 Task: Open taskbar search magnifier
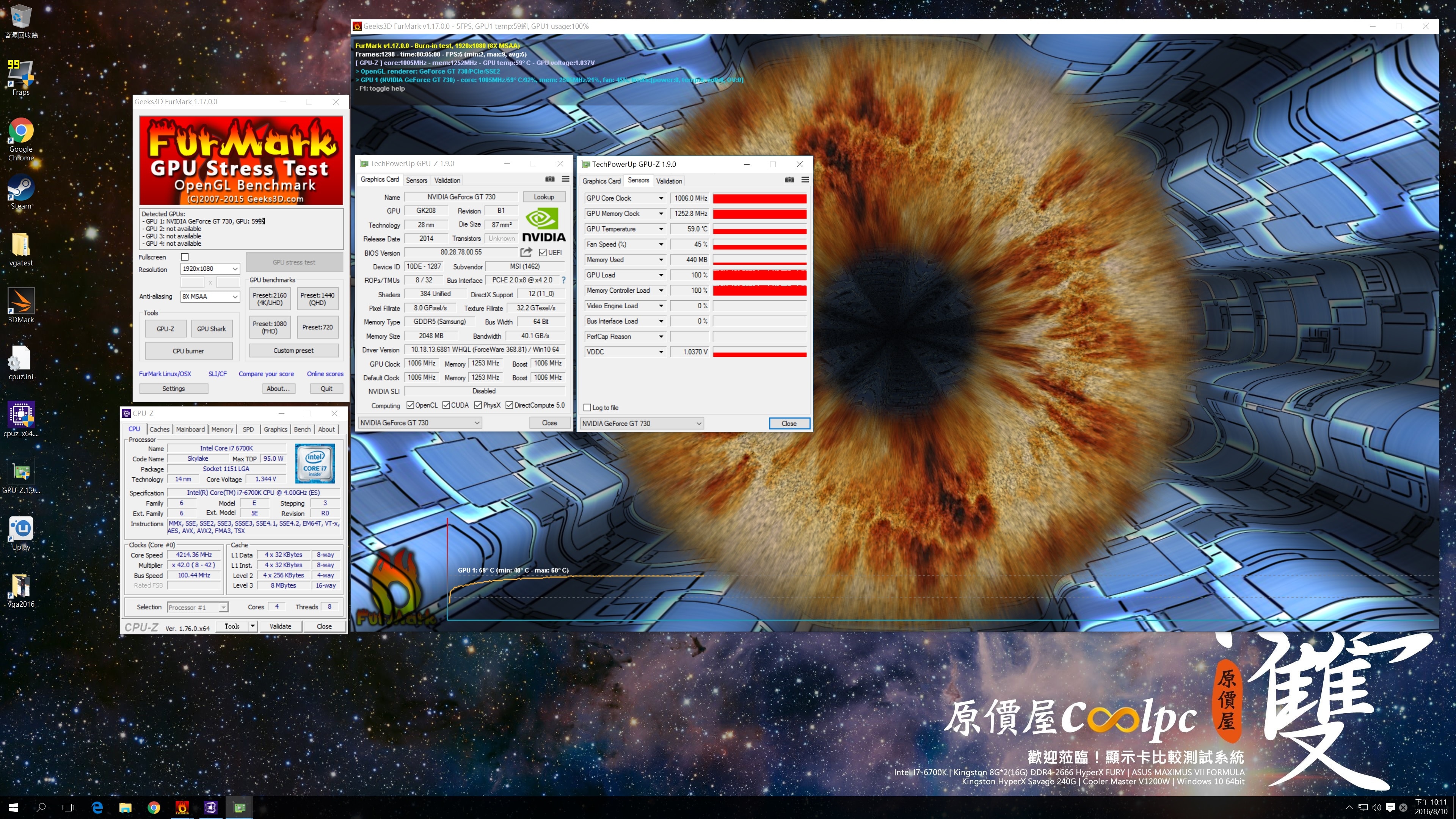point(41,808)
